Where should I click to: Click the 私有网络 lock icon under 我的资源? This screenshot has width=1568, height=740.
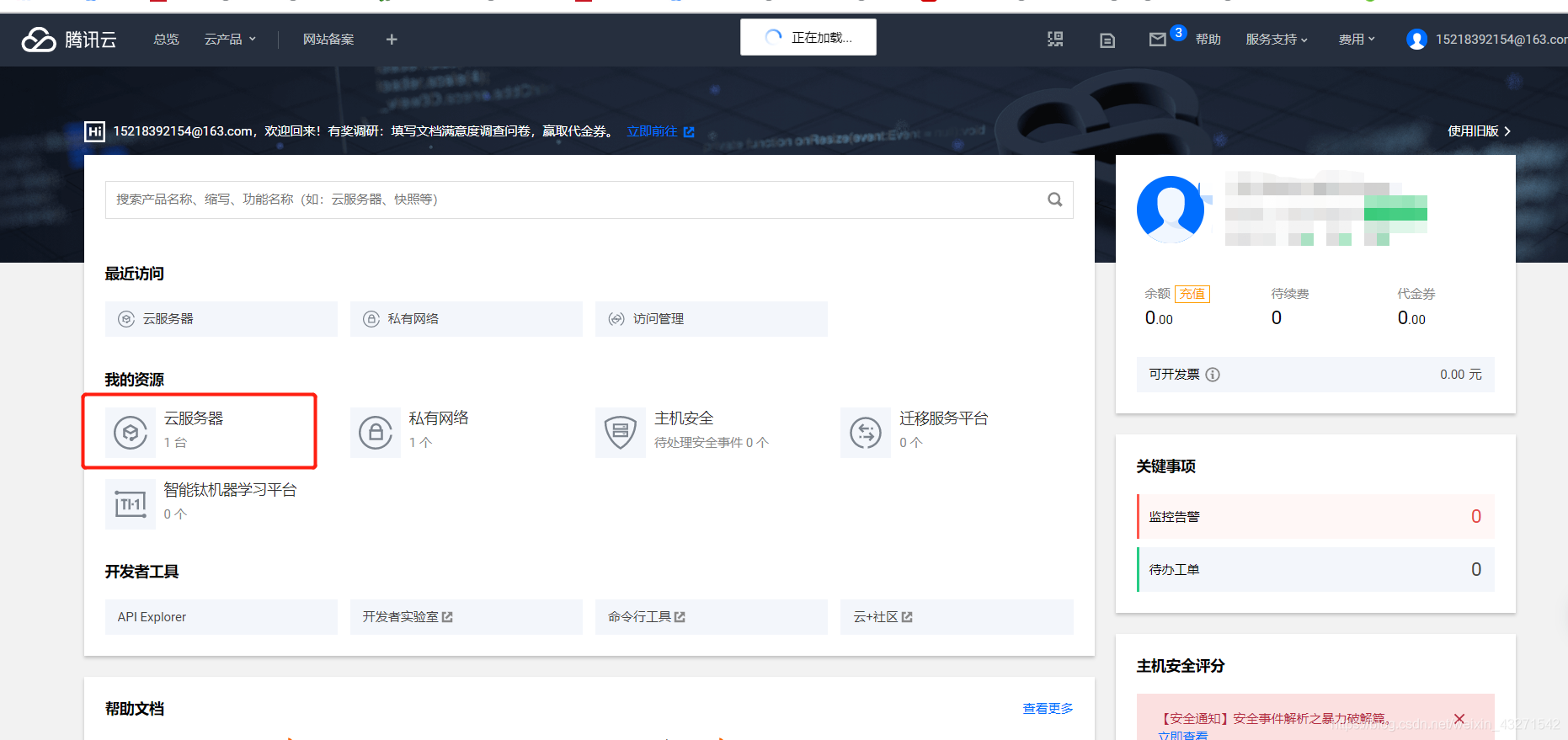coord(376,433)
